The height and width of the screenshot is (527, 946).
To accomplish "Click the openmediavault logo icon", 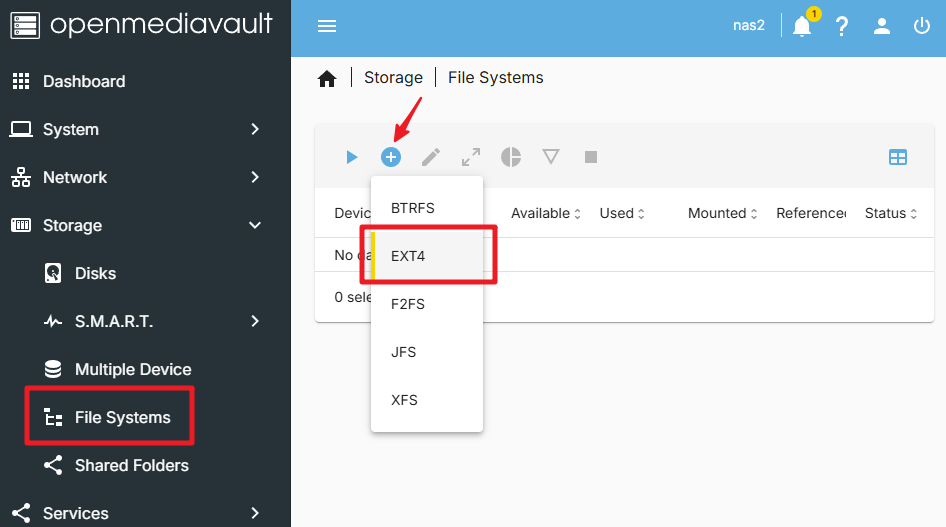I will coord(25,26).
